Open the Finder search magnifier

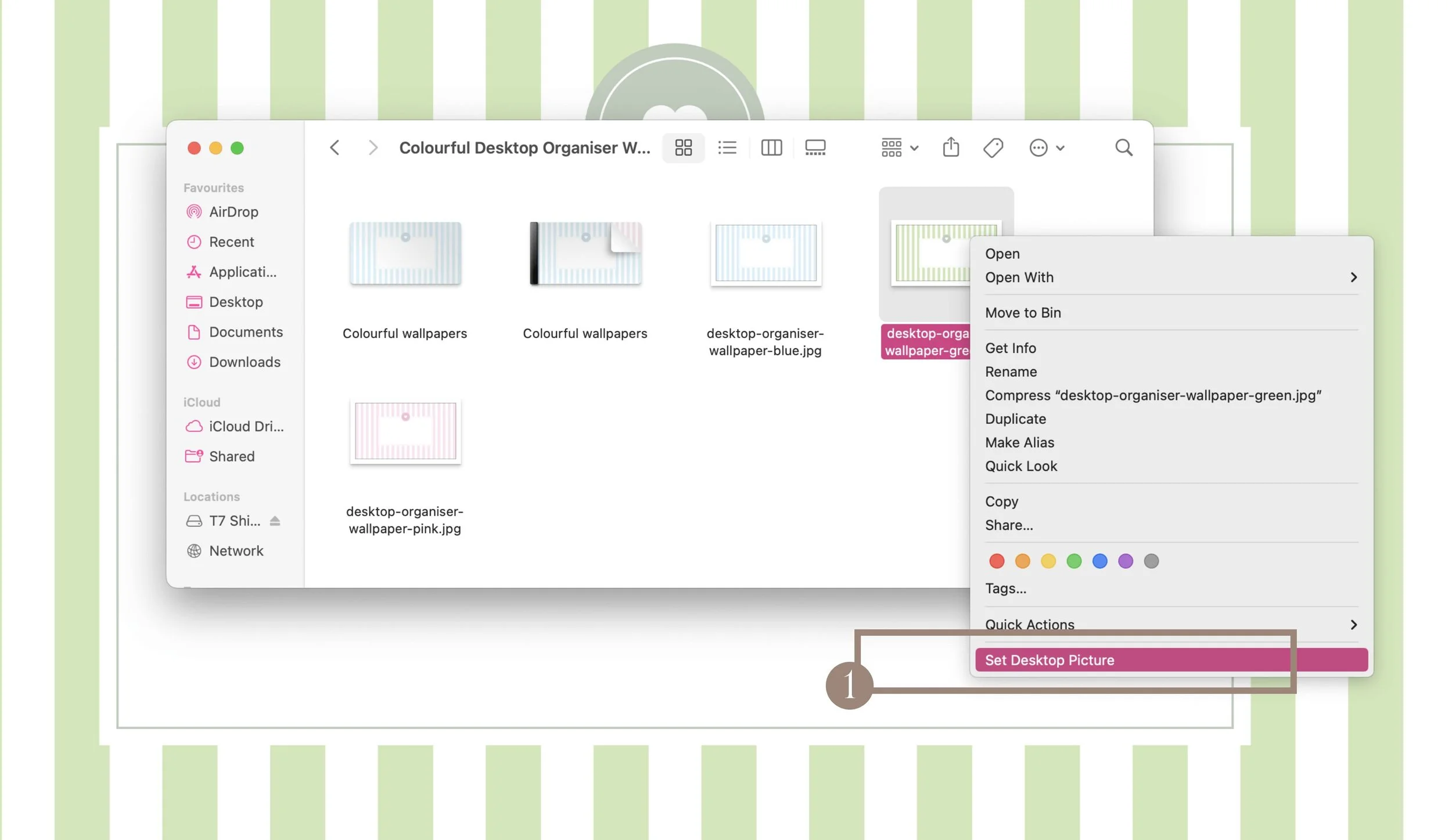tap(1123, 147)
